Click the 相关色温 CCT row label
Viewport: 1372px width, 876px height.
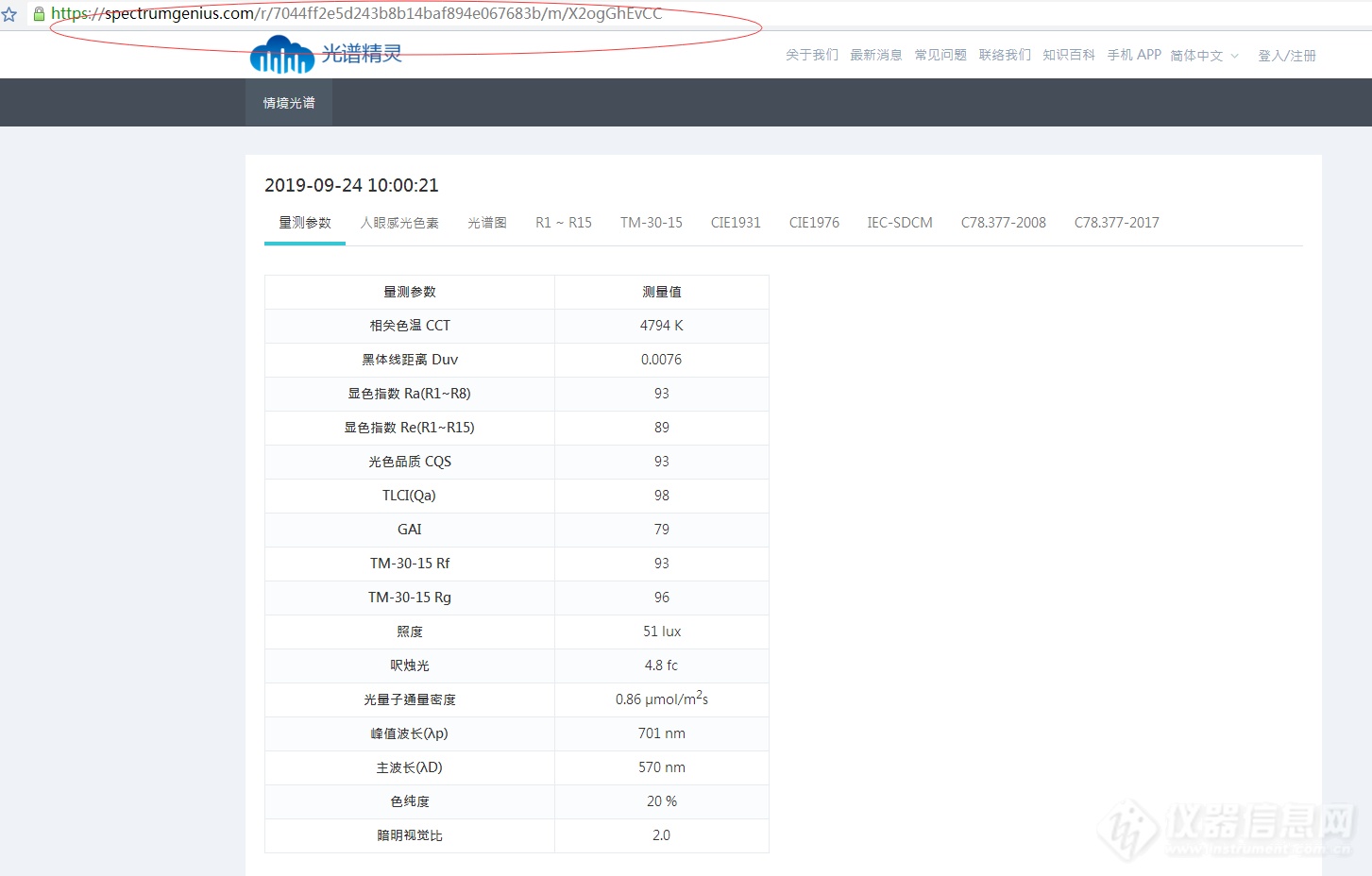[x=410, y=326]
